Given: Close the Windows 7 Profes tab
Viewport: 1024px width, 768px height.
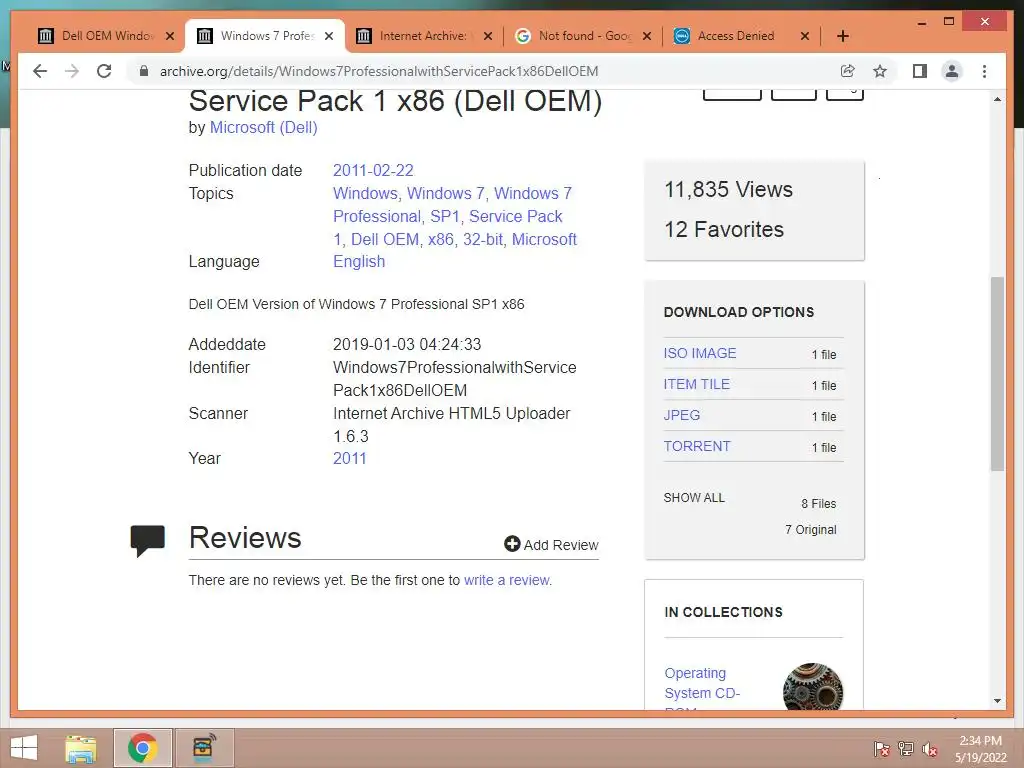Looking at the screenshot, I should 329,36.
